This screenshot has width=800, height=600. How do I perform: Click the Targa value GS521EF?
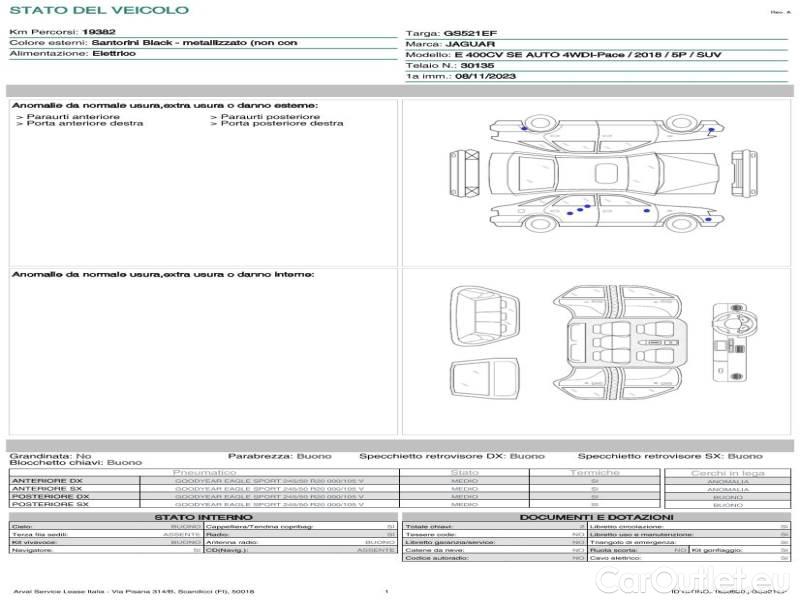click(x=470, y=34)
